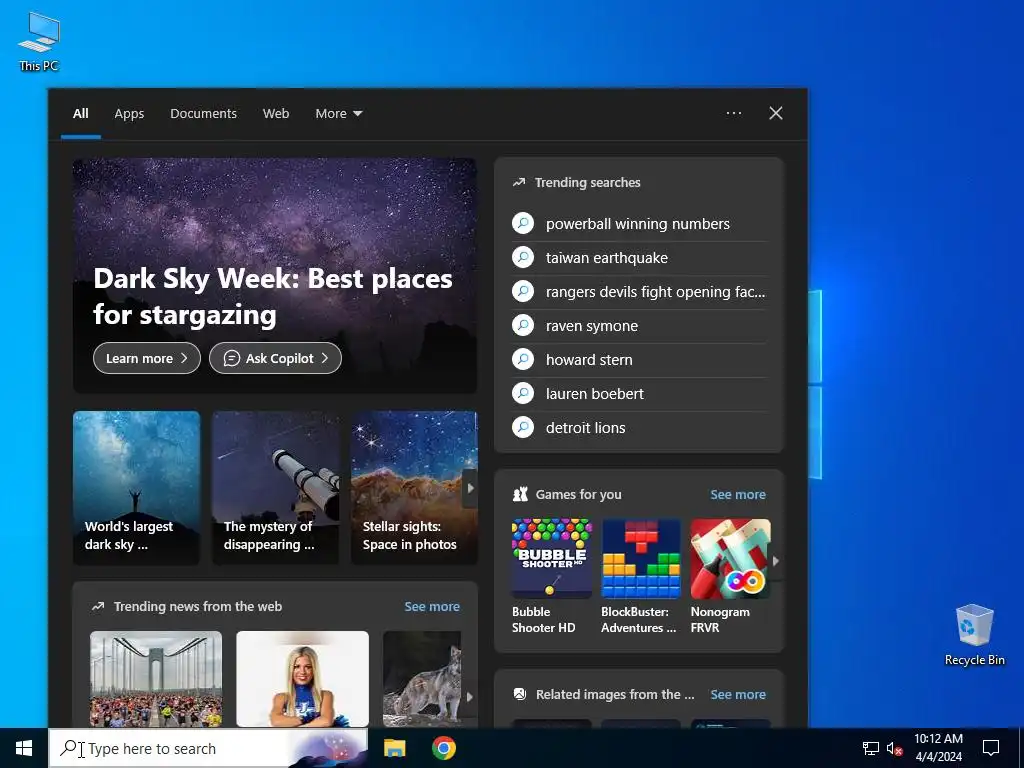
Task: Switch to the Documents tab
Action: click(x=204, y=114)
